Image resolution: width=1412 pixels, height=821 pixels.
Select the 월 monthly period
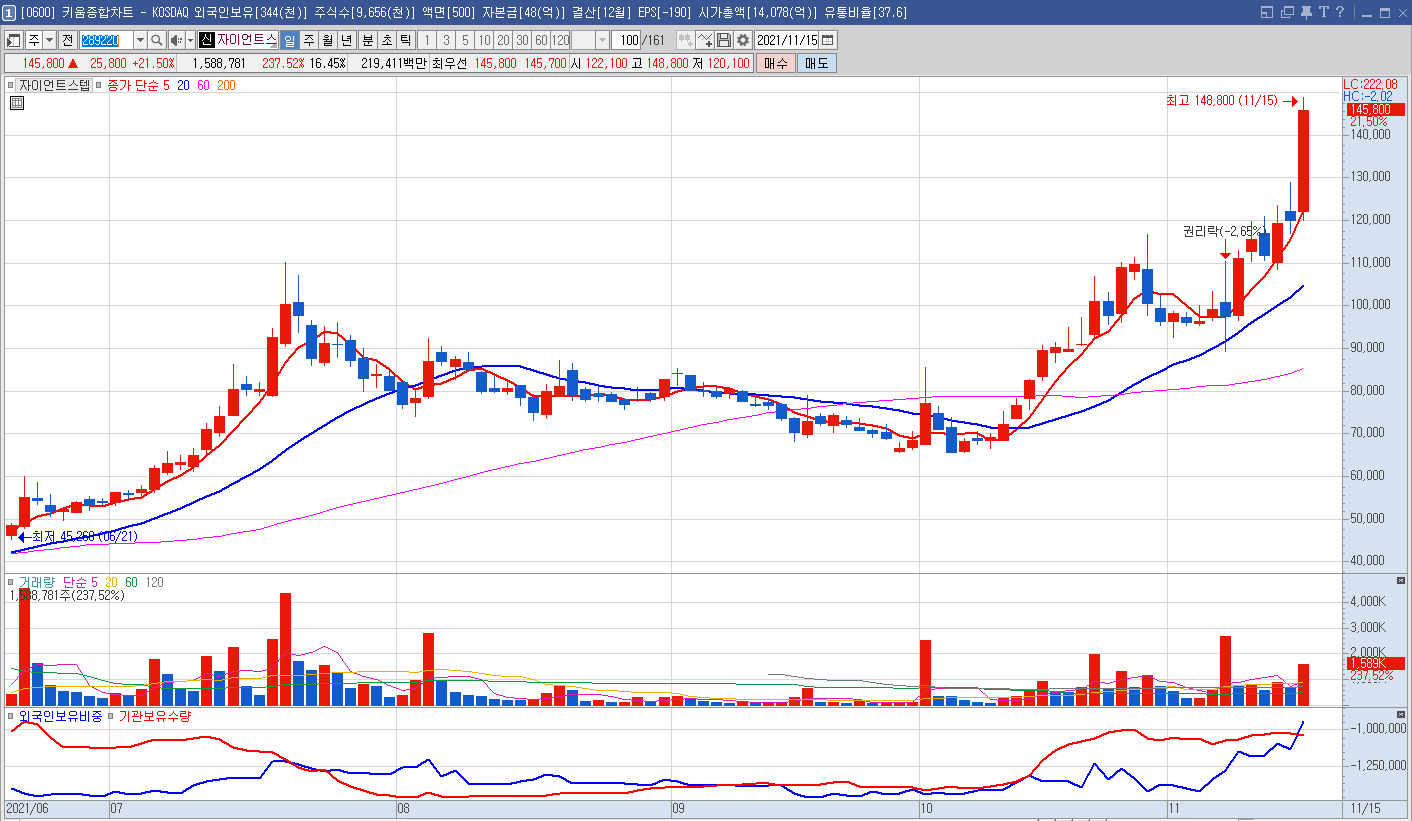tap(328, 40)
